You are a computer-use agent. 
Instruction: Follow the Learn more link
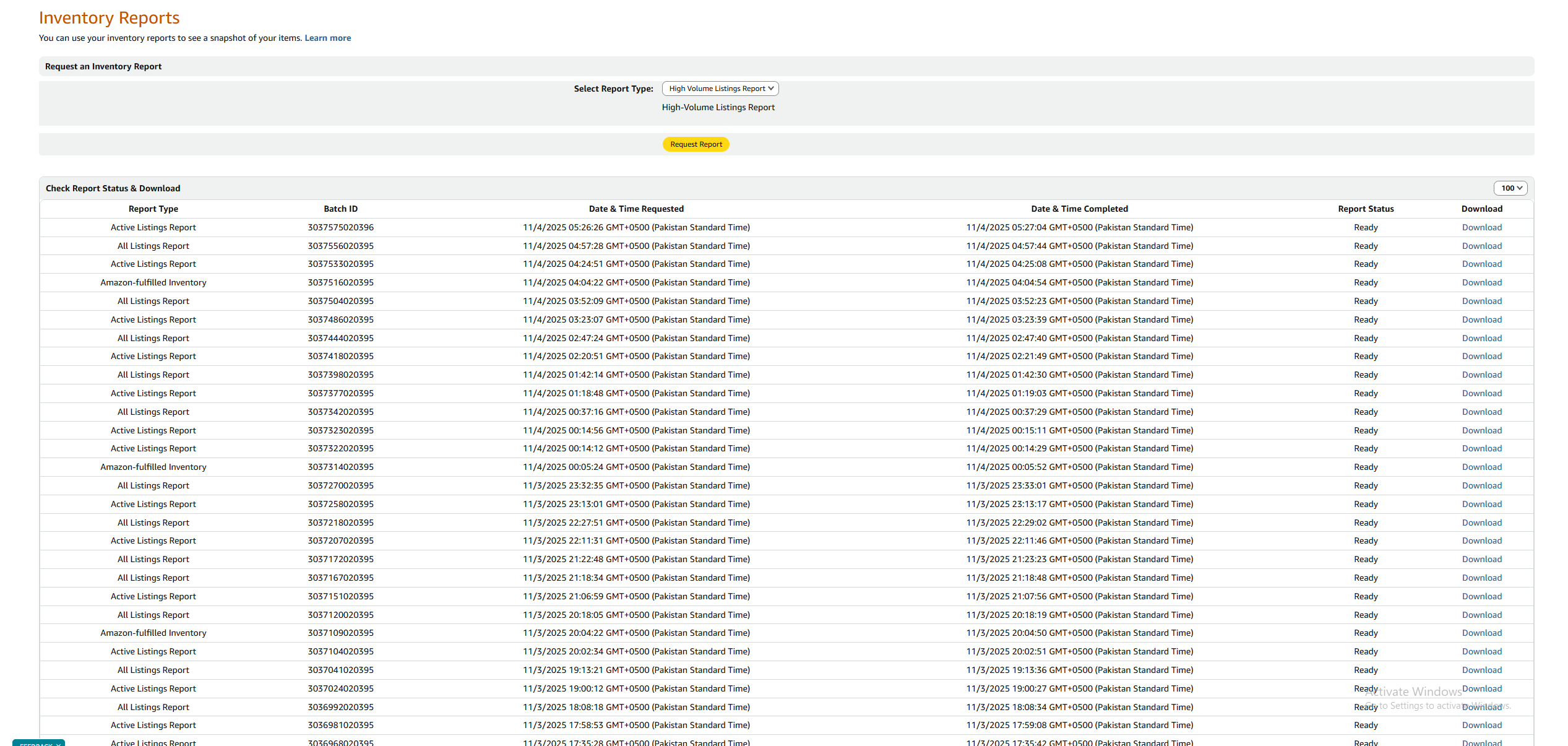pyautogui.click(x=327, y=38)
